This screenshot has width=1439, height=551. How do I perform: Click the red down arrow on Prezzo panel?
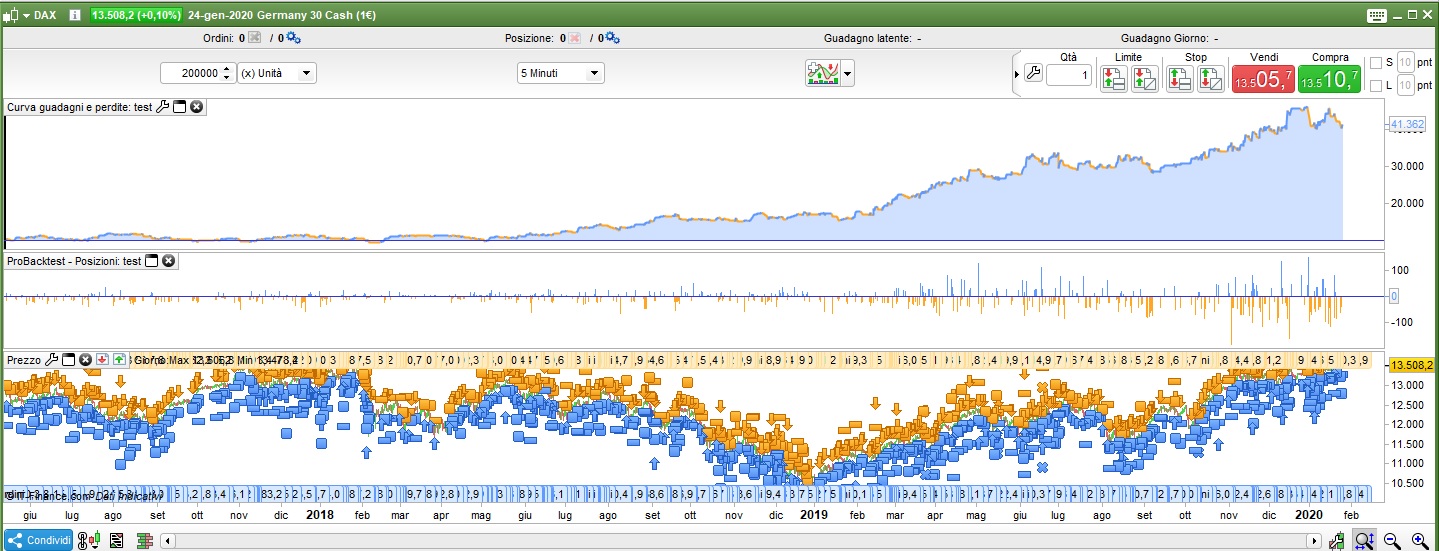103,359
